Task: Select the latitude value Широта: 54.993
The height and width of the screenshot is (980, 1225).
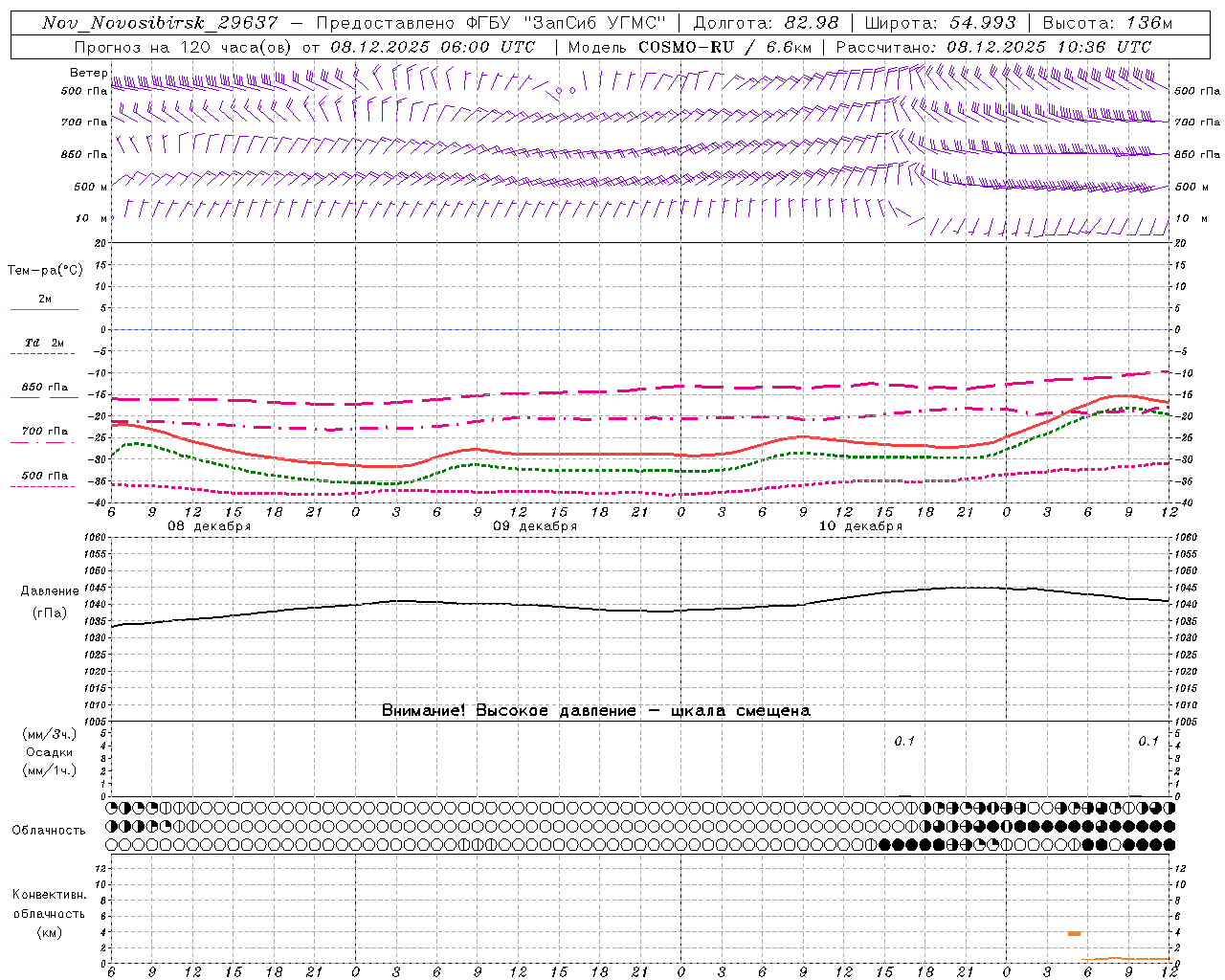Action: [x=940, y=23]
